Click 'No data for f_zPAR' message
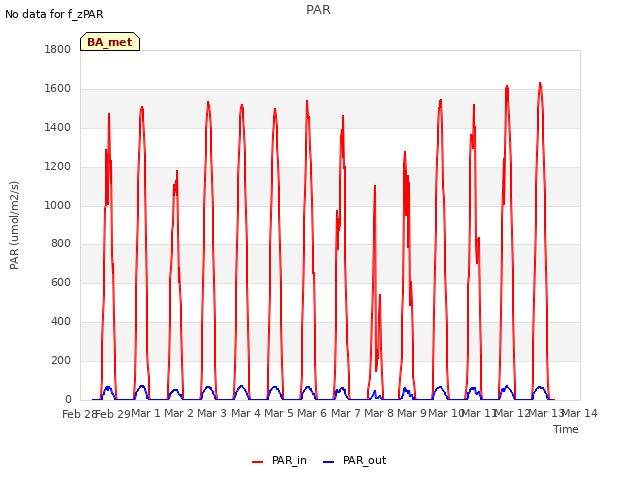Image resolution: width=640 pixels, height=480 pixels. click(x=54, y=14)
